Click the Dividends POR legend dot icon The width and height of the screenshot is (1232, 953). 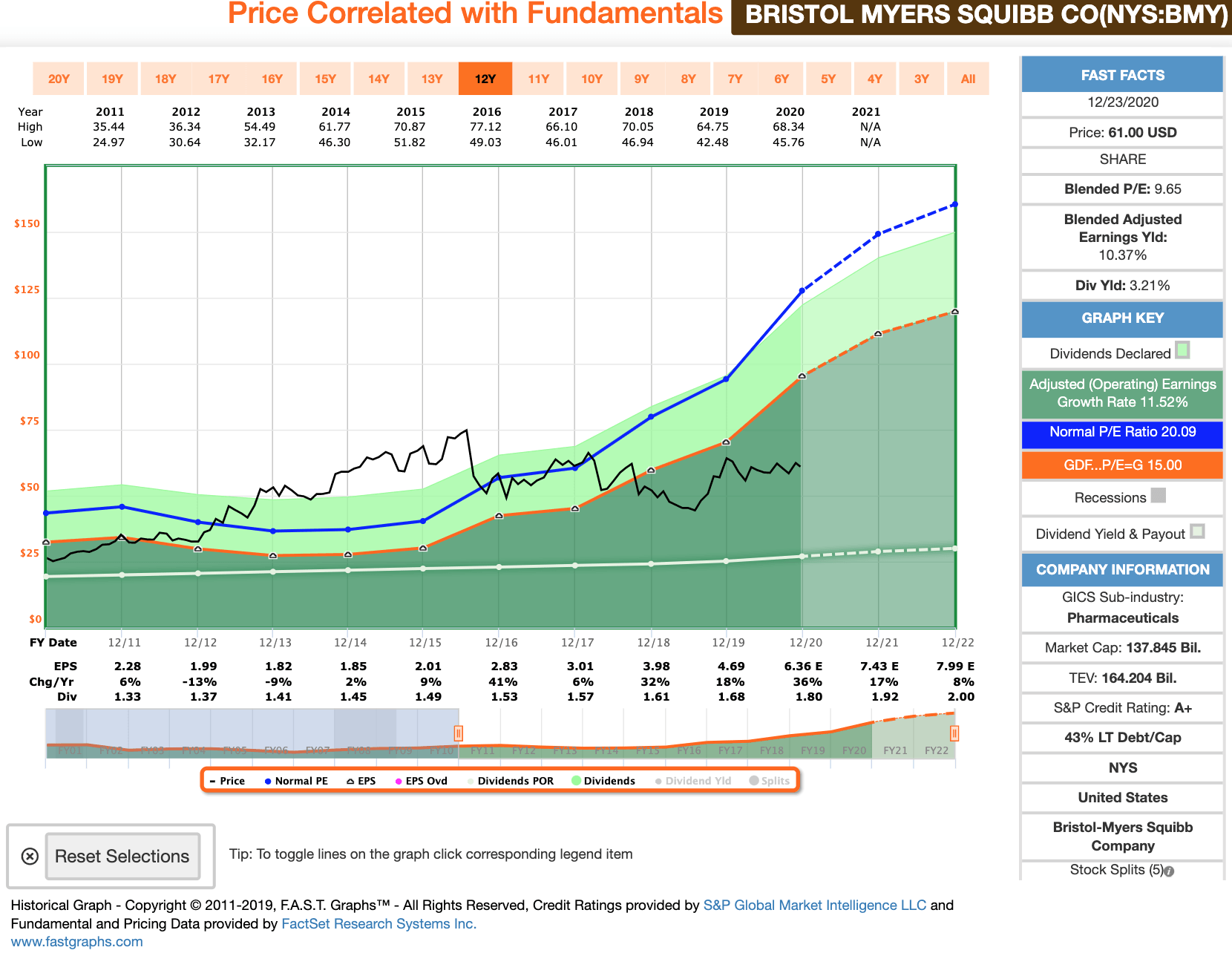470,780
